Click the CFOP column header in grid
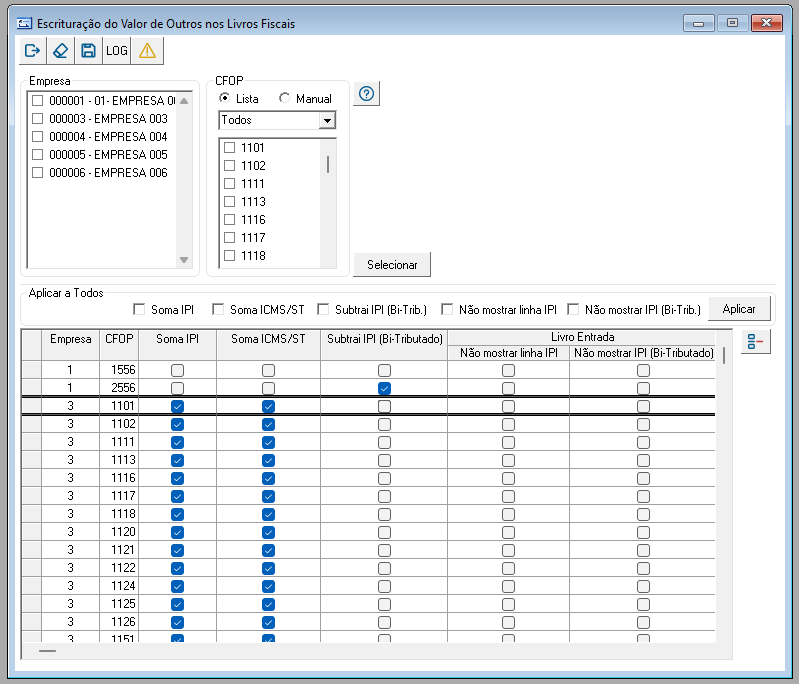The height and width of the screenshot is (684, 799). coord(119,345)
